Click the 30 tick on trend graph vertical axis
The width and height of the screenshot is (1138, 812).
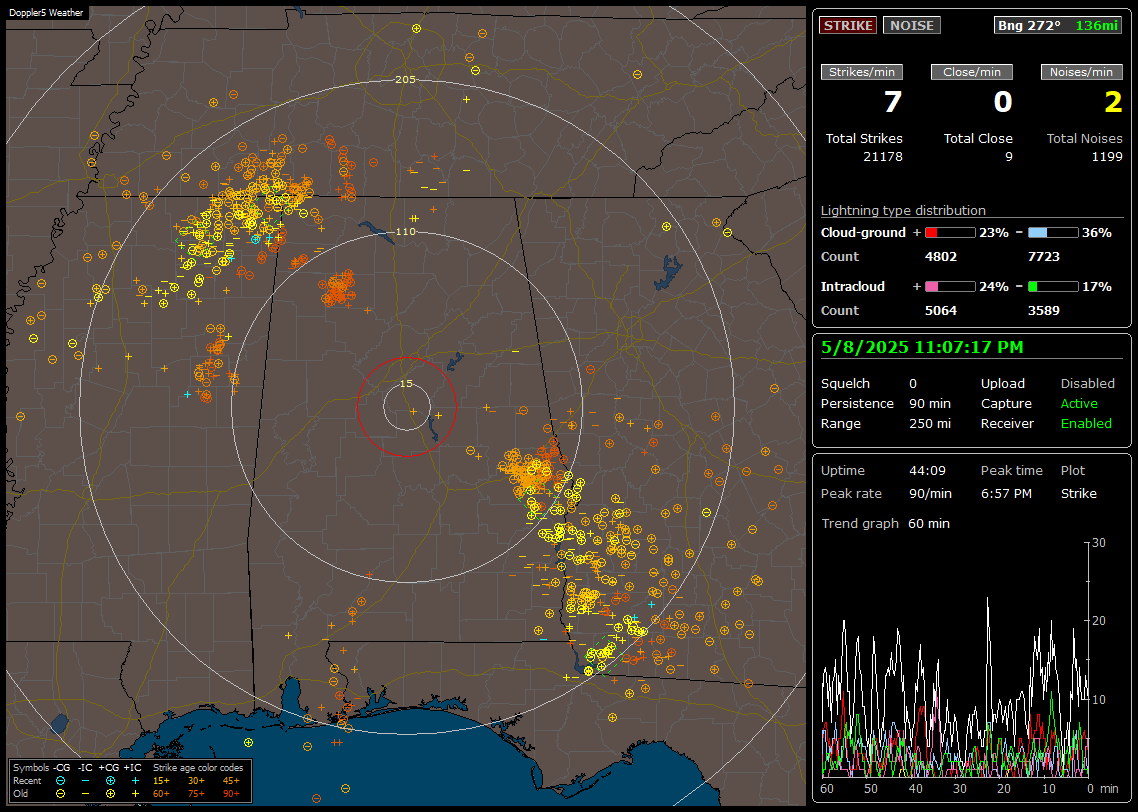pos(1099,543)
